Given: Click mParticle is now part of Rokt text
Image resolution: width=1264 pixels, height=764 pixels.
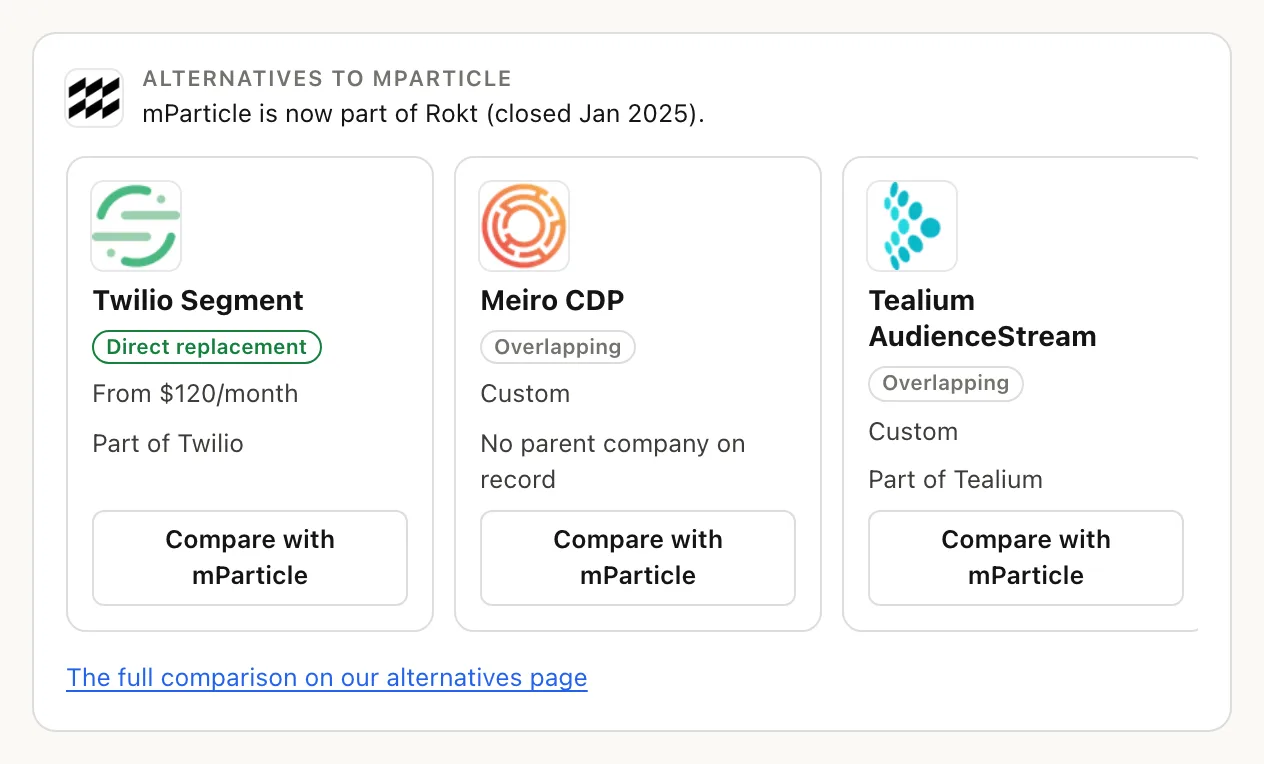Looking at the screenshot, I should point(424,113).
